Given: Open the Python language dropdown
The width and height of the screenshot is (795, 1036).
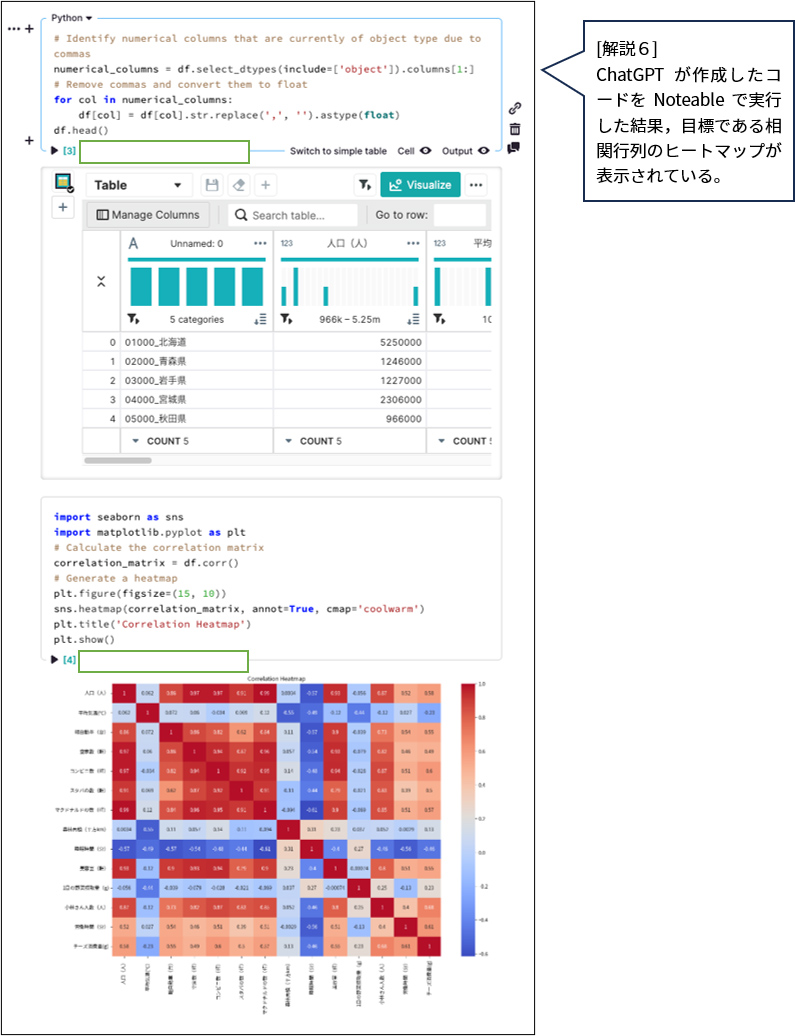Looking at the screenshot, I should (x=71, y=18).
